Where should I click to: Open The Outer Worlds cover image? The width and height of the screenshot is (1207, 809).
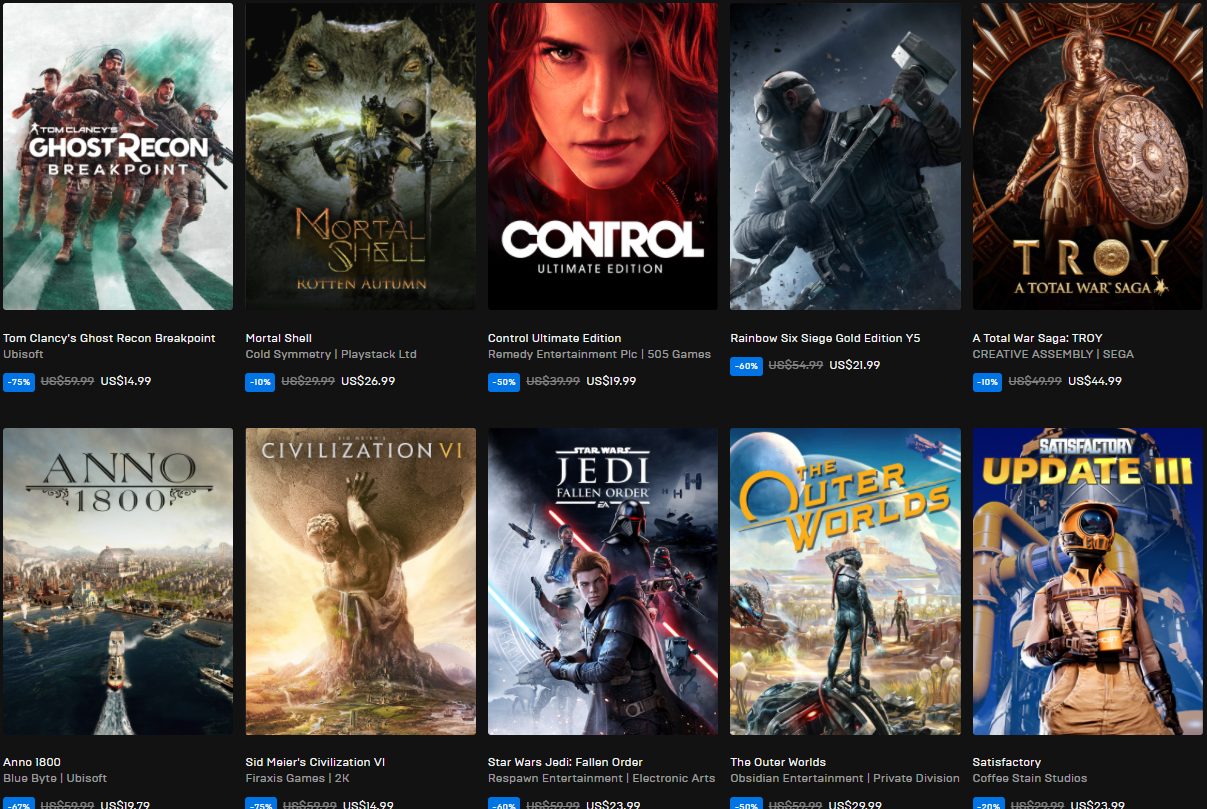[845, 581]
